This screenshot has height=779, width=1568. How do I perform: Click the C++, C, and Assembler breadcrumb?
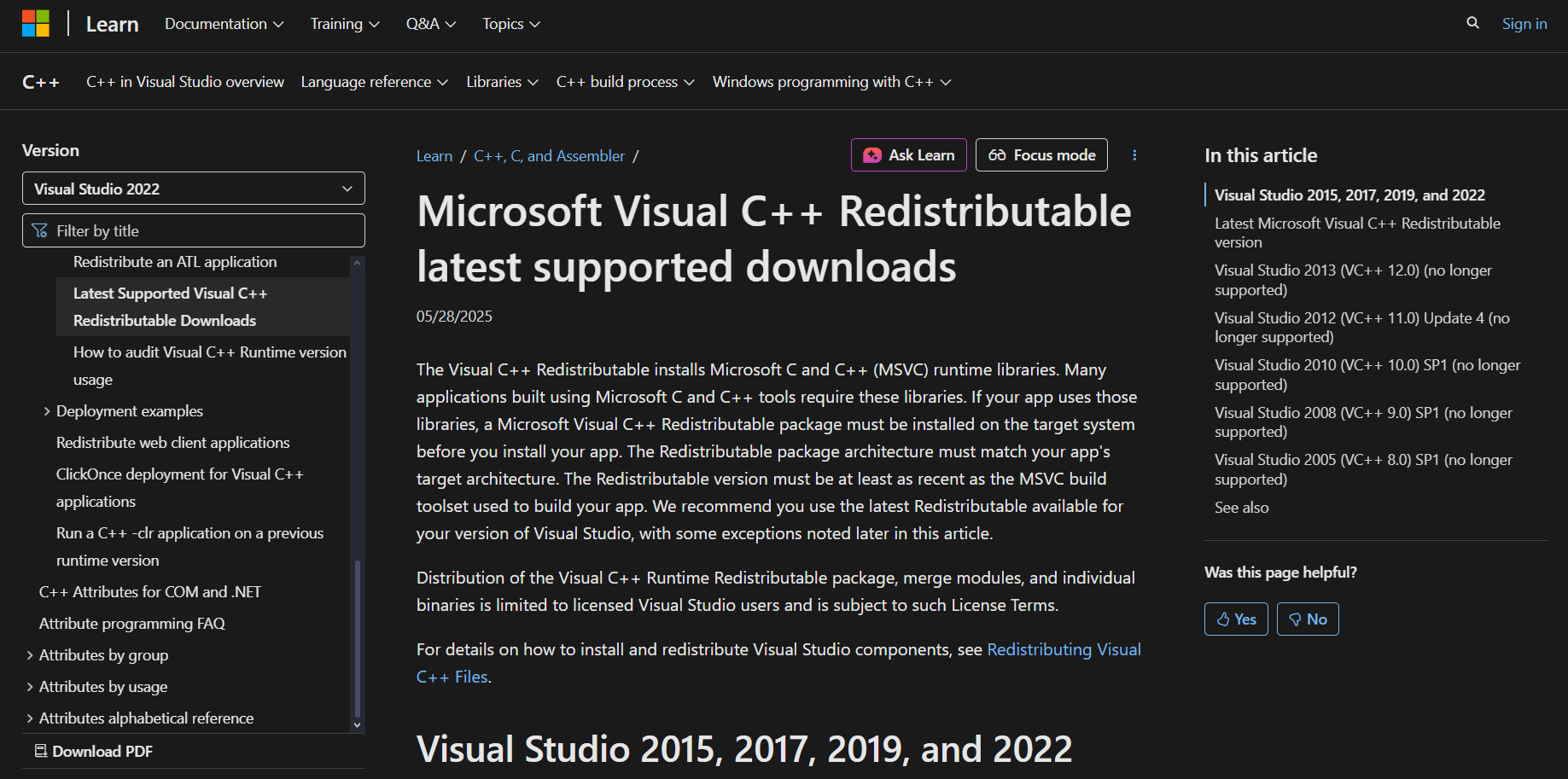tap(550, 156)
